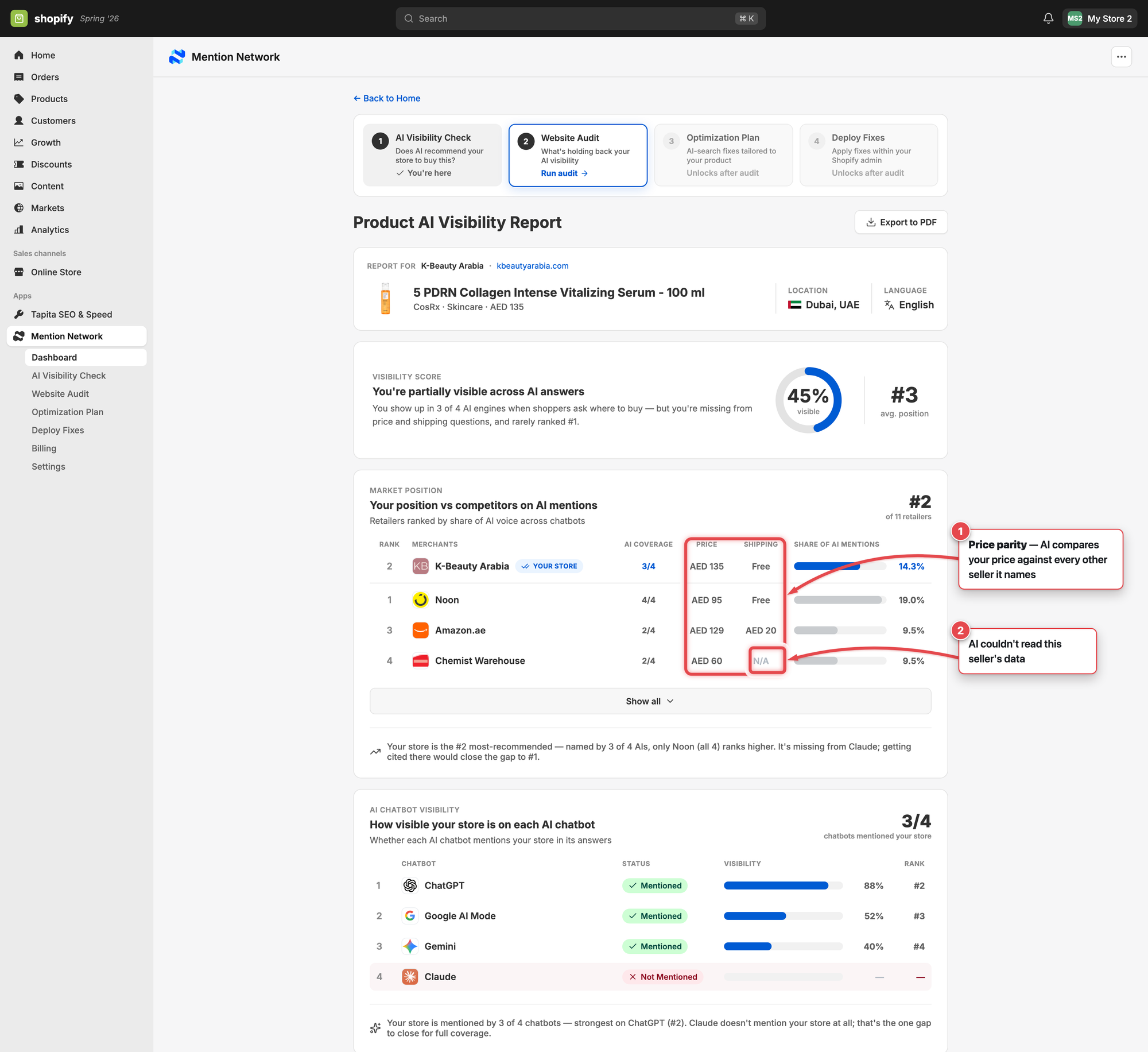Click the Gemini sparkle logo

tap(410, 946)
